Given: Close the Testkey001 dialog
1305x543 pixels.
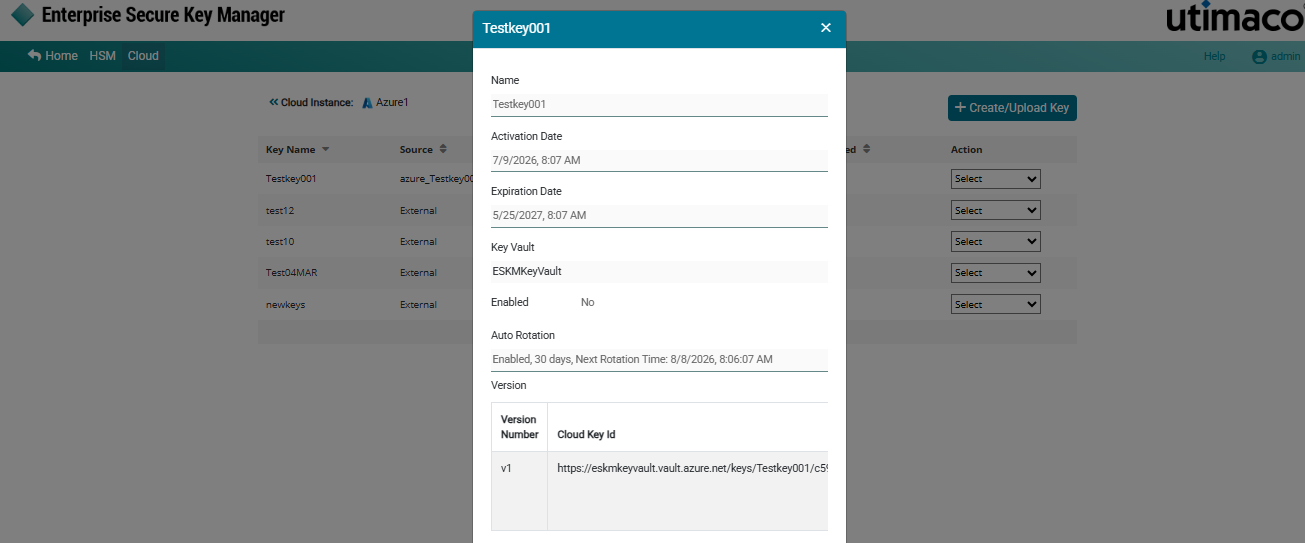Looking at the screenshot, I should point(826,28).
